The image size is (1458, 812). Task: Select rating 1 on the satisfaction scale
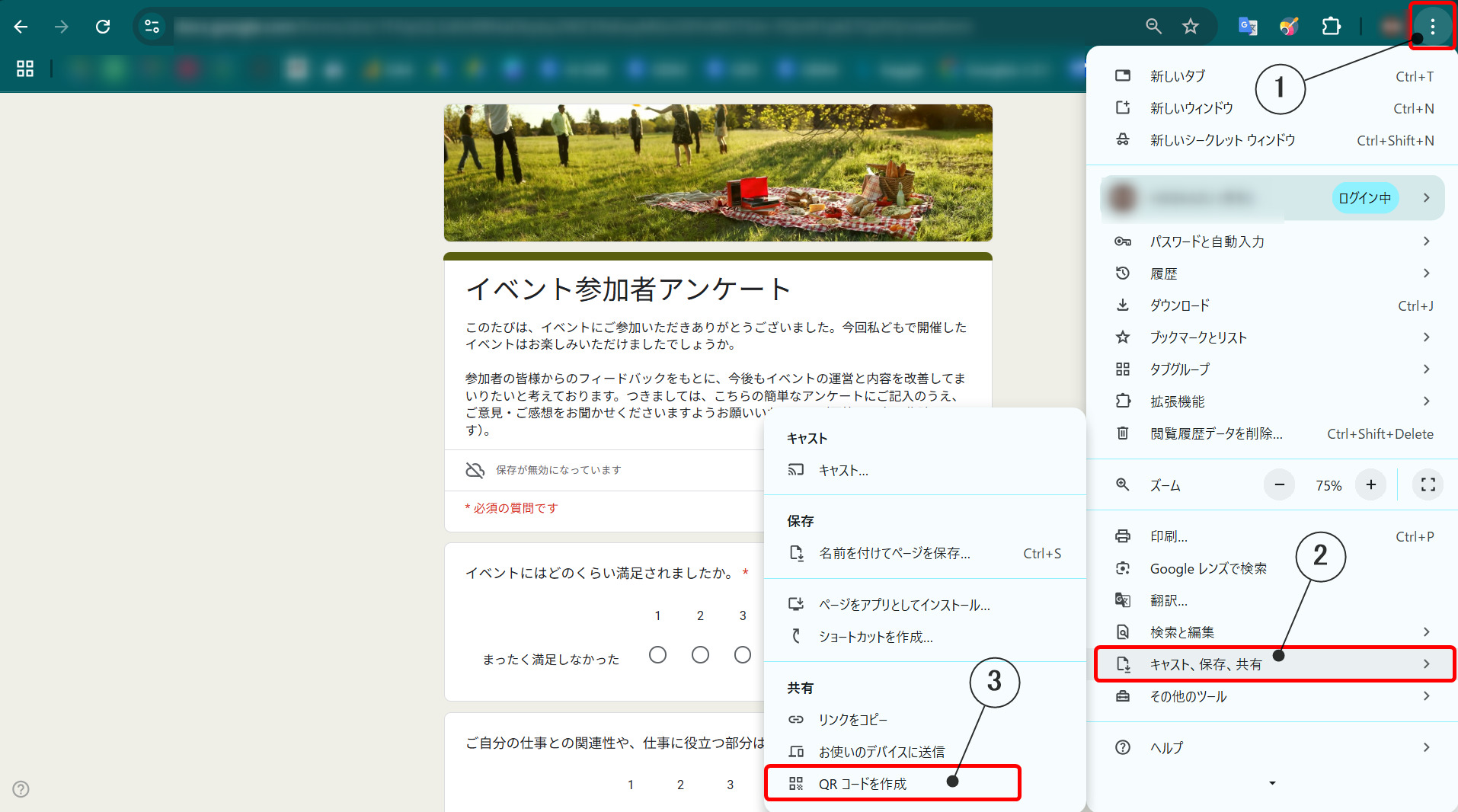657,654
